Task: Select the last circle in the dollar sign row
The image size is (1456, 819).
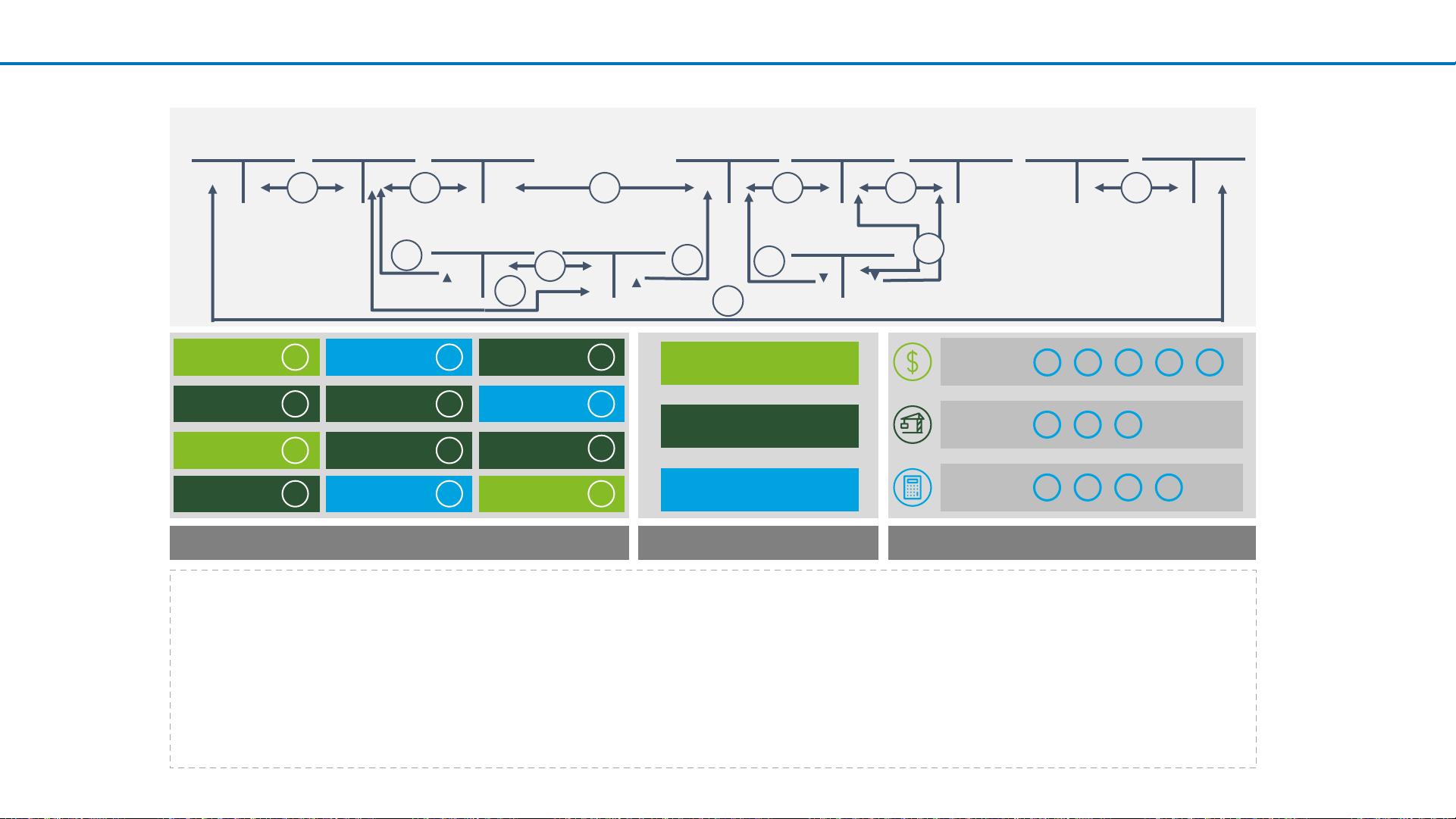Action: (x=1210, y=363)
